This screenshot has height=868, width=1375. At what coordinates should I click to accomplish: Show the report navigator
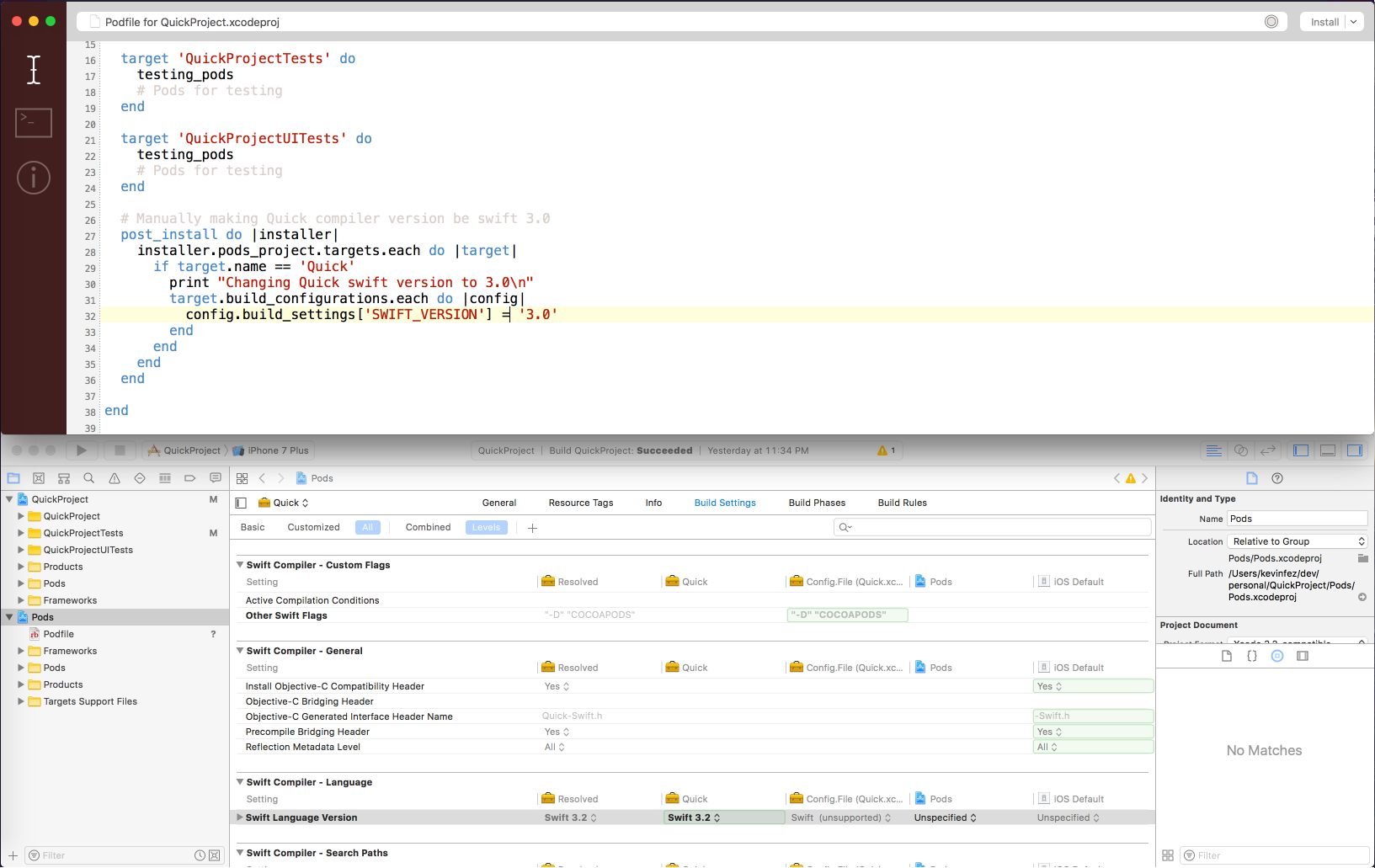click(216, 478)
